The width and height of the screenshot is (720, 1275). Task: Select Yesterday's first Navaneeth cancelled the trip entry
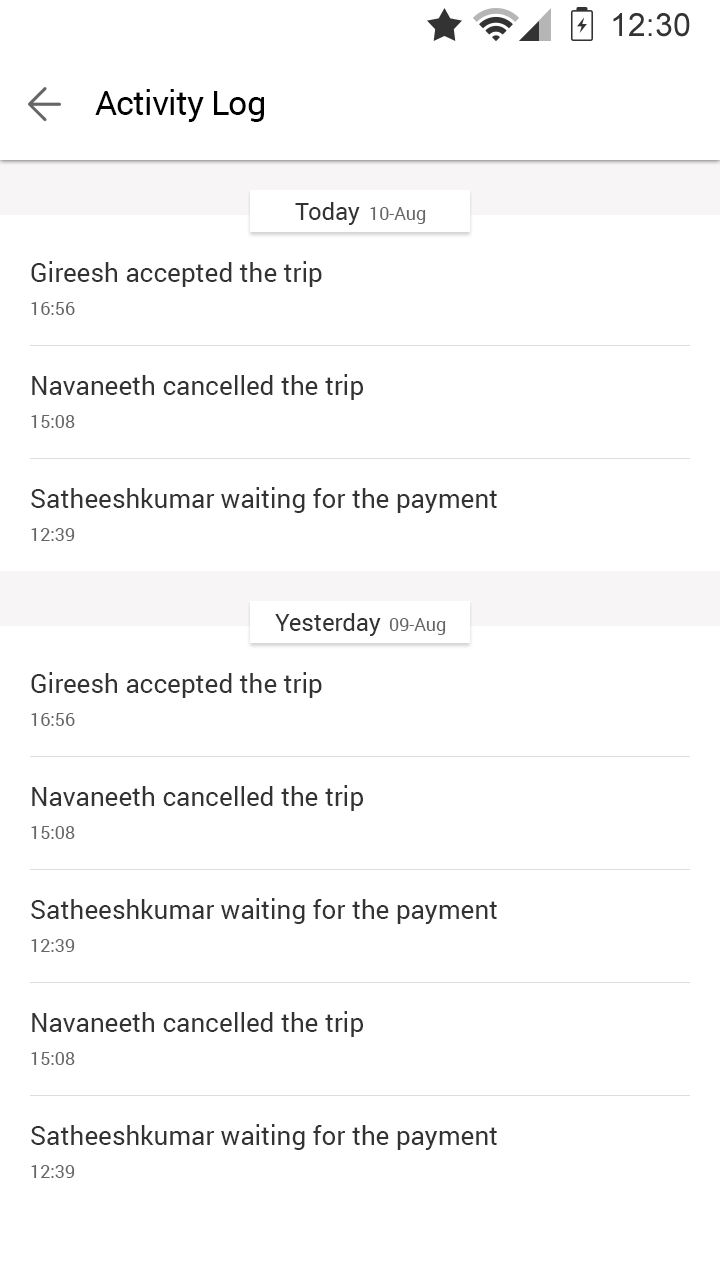[x=360, y=813]
